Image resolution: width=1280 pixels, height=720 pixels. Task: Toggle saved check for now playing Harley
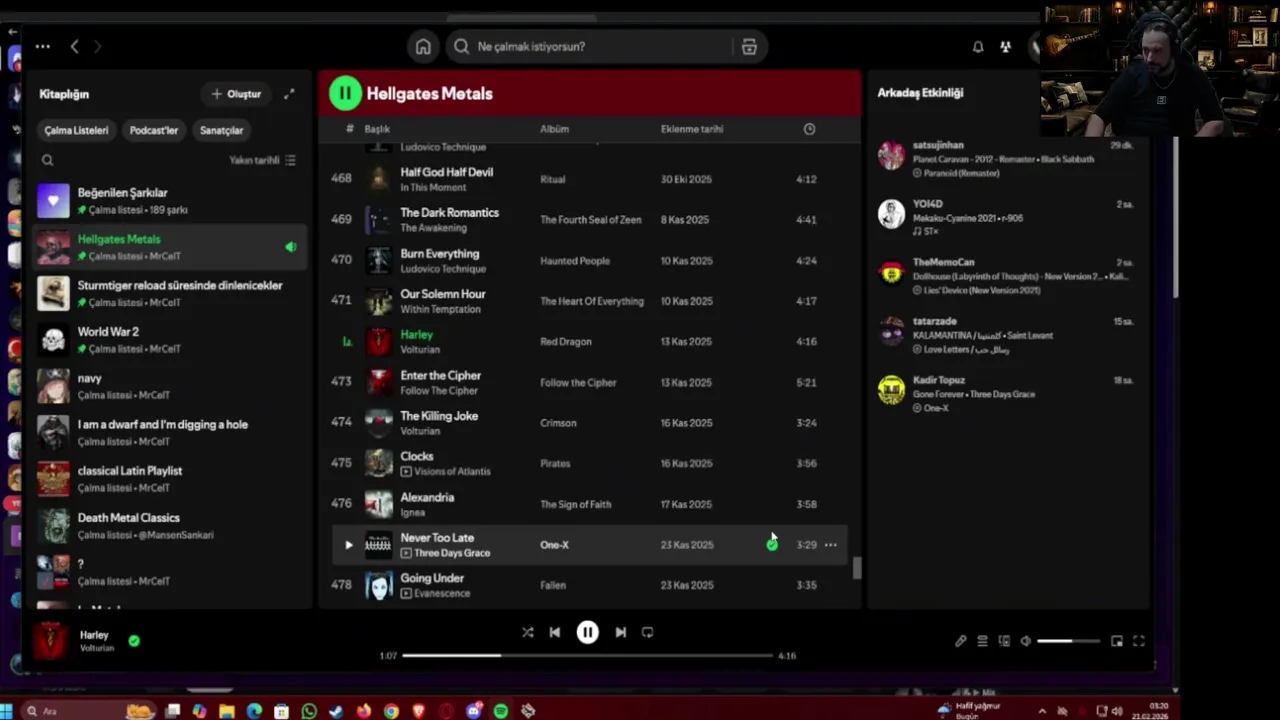[134, 641]
